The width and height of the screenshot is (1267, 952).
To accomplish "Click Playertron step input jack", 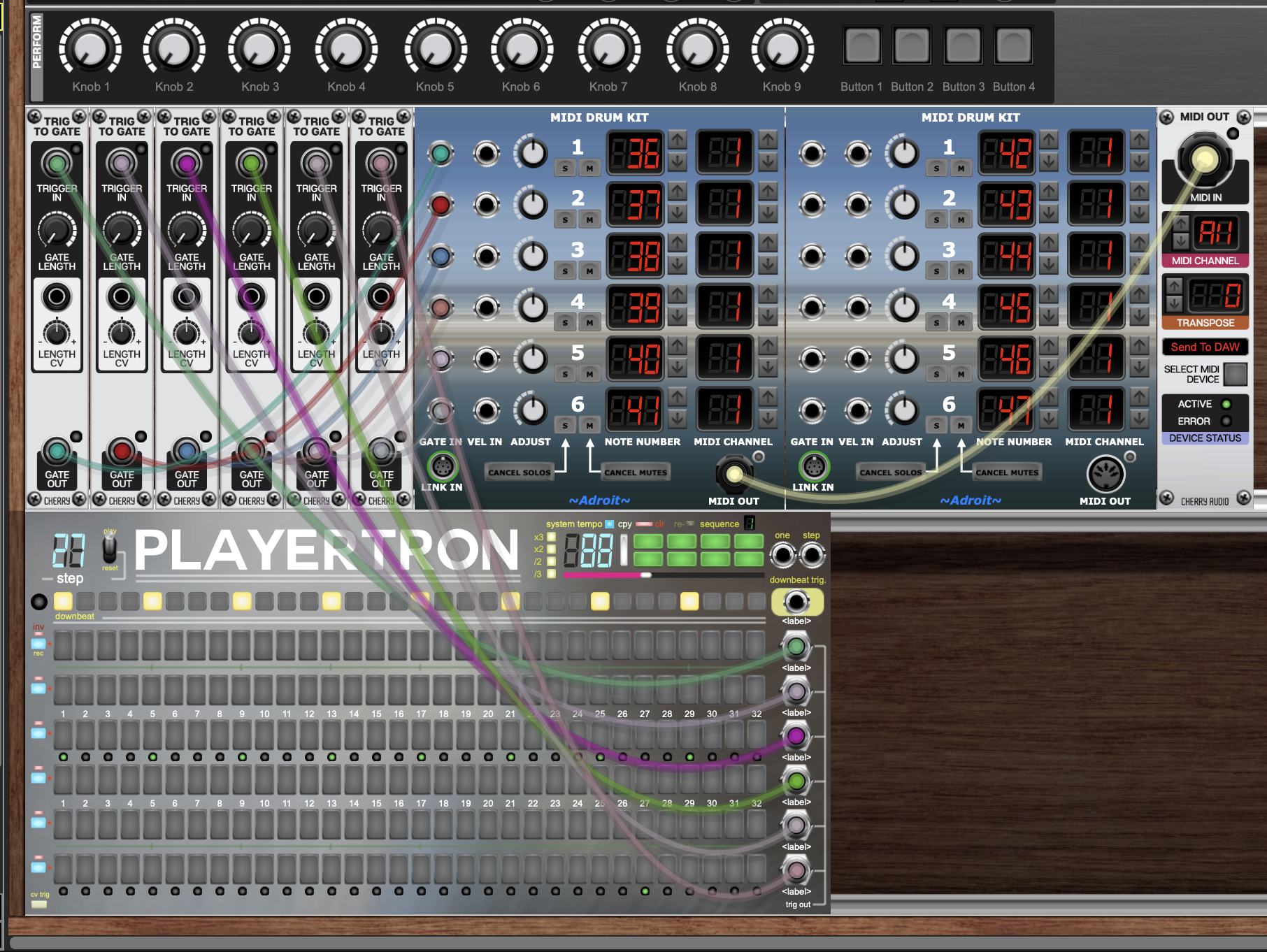I will pos(812,556).
